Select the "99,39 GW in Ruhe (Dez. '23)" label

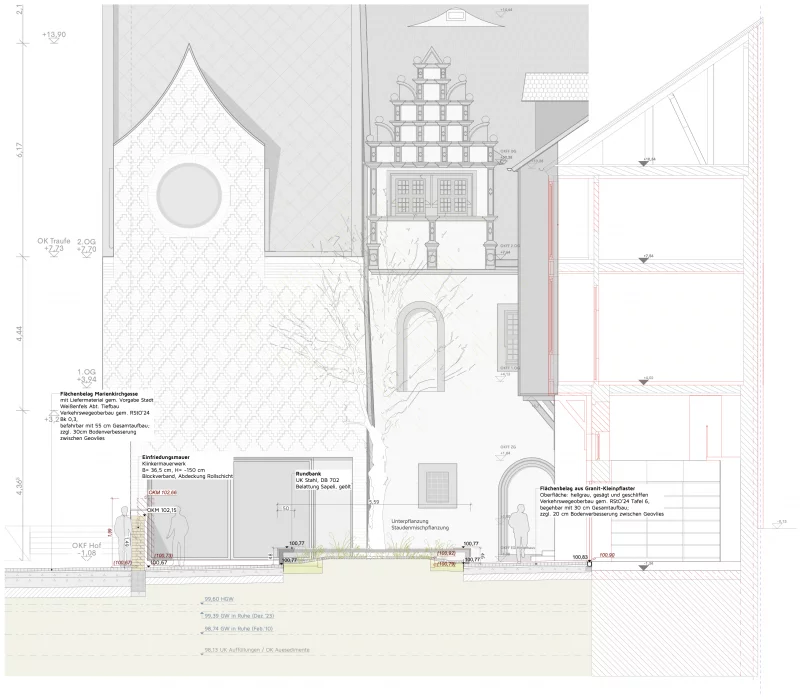coord(239,616)
